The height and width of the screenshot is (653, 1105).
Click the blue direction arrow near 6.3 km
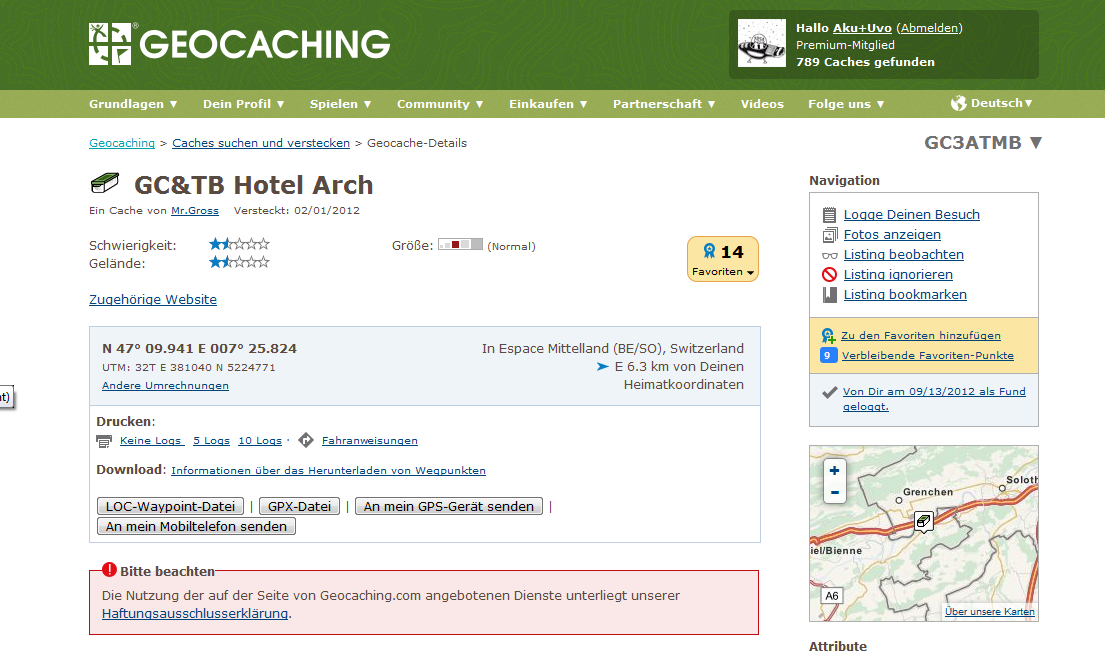[x=603, y=366]
